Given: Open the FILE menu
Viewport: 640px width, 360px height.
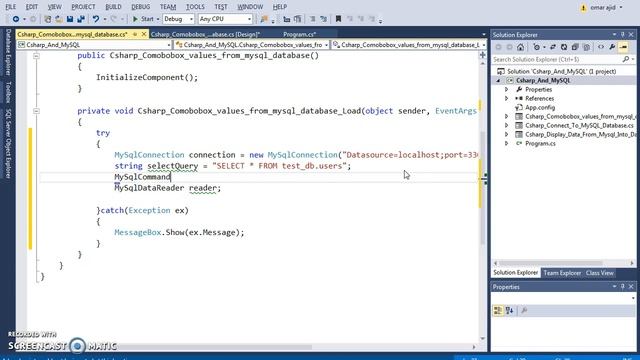Looking at the screenshot, I should 11,7.
